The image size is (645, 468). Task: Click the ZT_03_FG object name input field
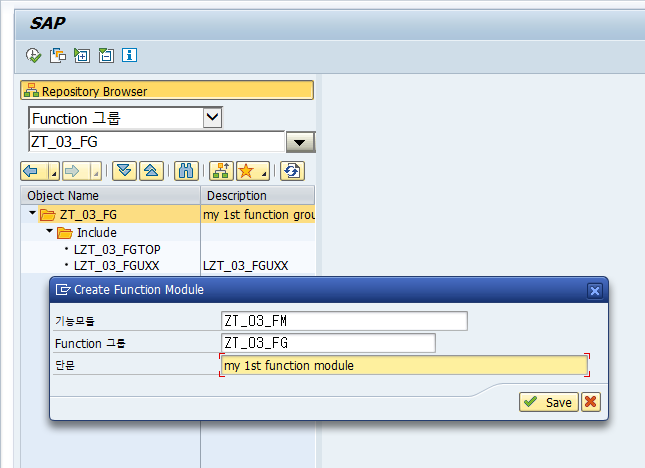pos(156,142)
